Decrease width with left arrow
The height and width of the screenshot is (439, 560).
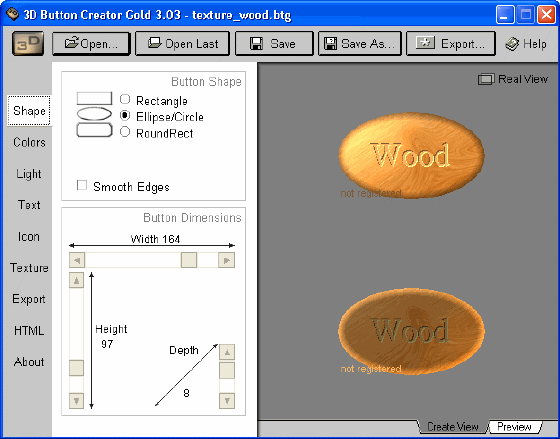[77, 260]
